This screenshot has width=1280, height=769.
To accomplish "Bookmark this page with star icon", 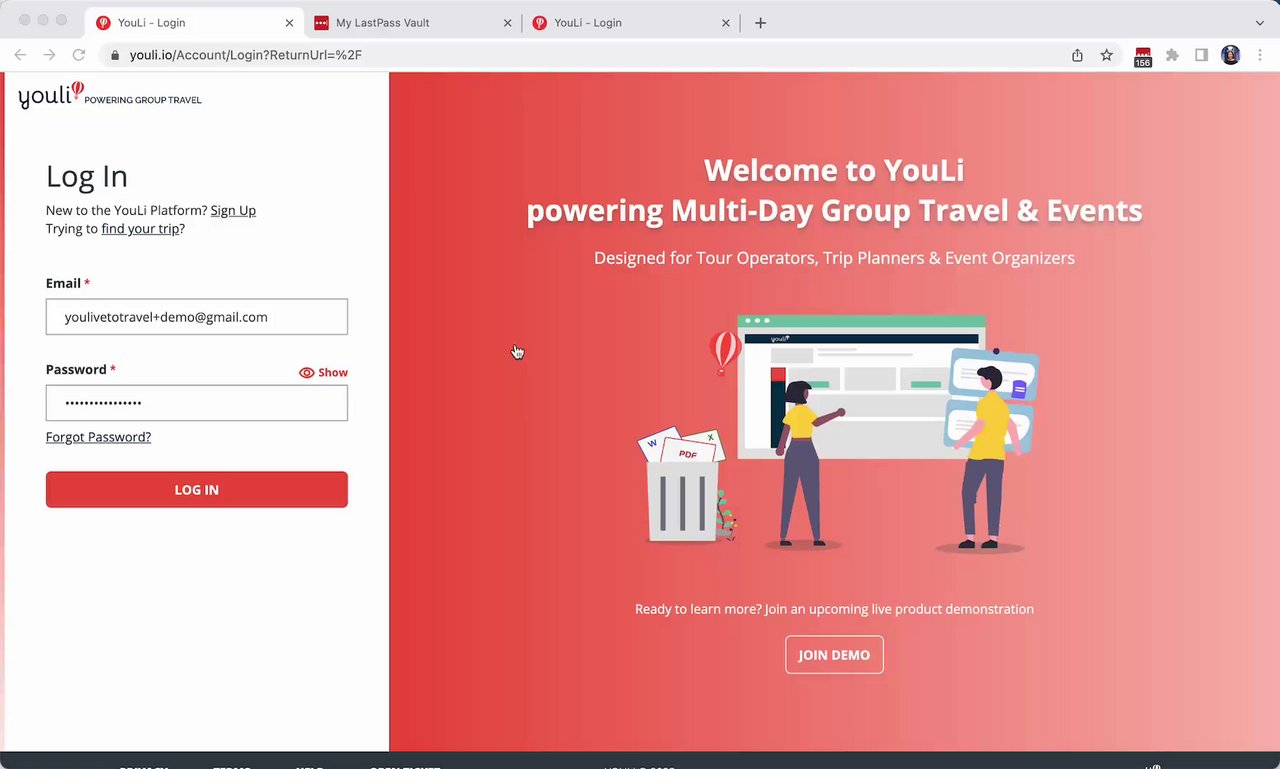I will click(x=1106, y=55).
